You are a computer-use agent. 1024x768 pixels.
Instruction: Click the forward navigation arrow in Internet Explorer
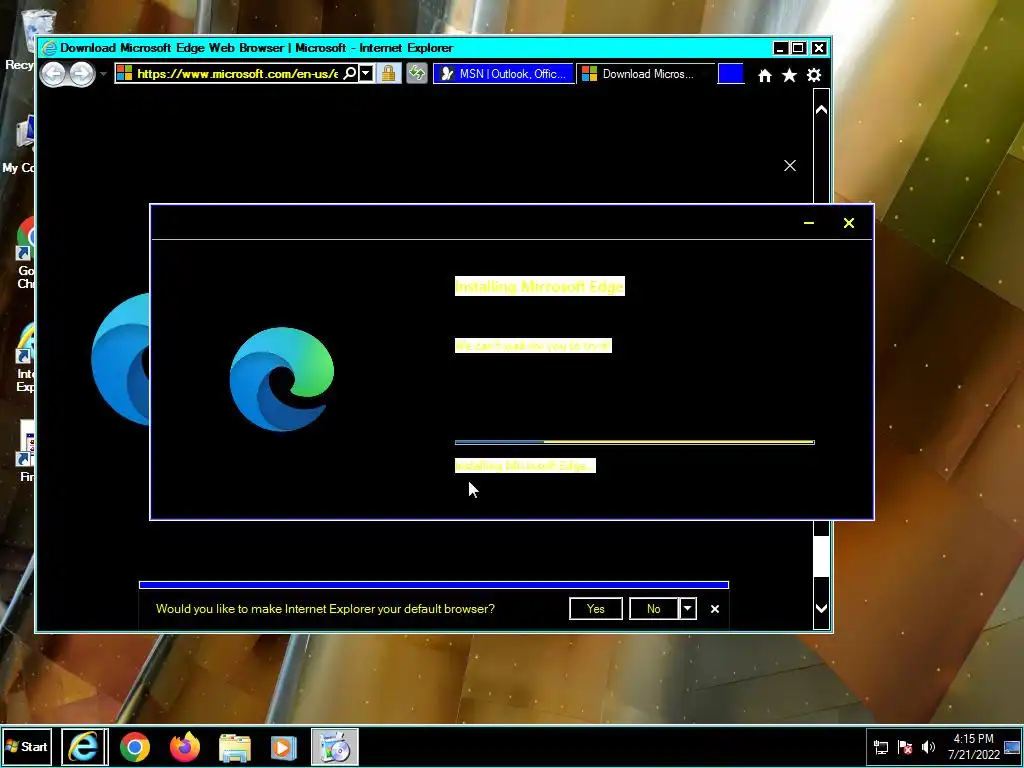pos(82,74)
